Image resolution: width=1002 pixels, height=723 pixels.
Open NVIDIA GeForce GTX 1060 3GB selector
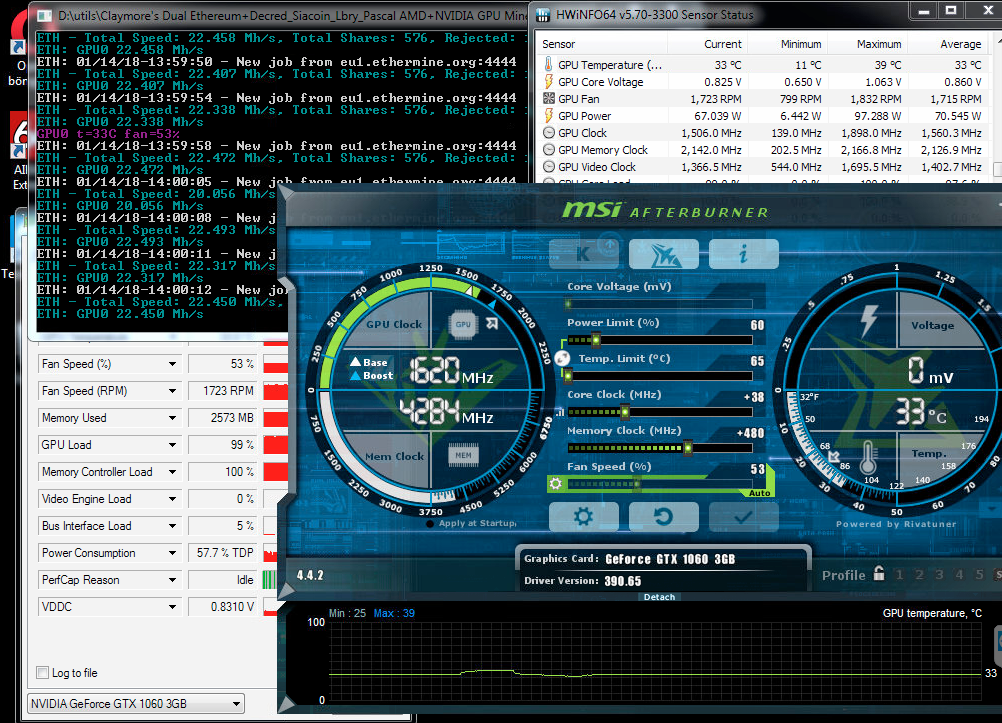(135, 704)
